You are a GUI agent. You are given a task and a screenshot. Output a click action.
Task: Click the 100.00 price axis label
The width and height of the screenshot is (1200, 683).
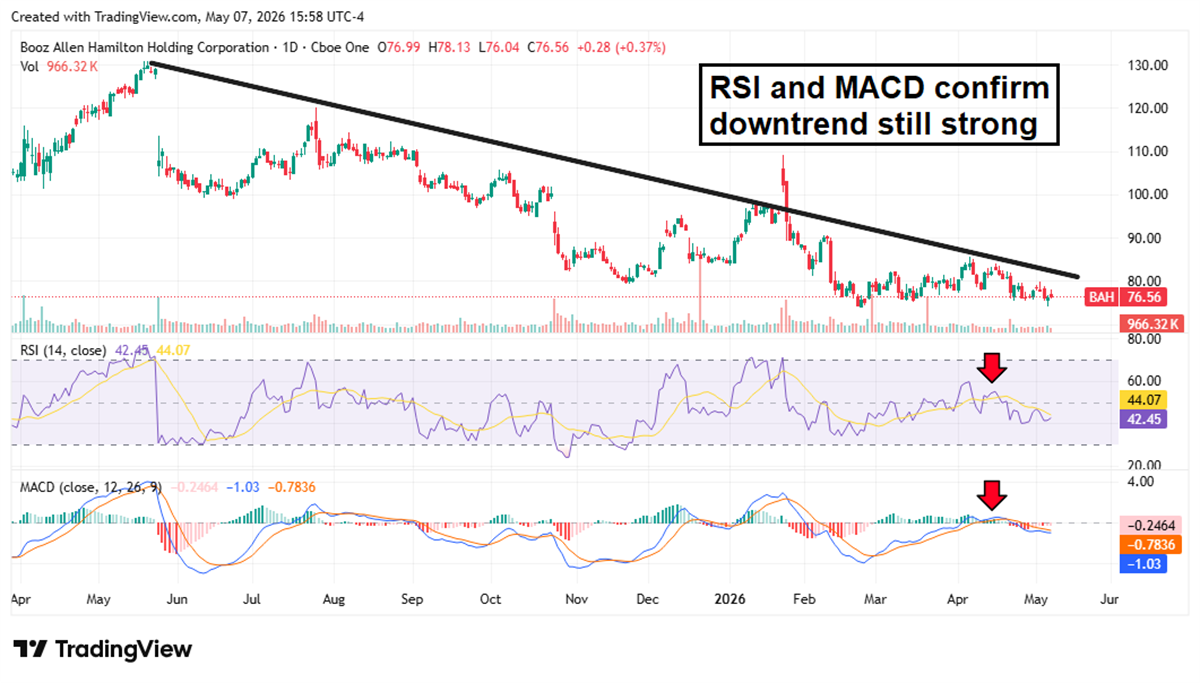pos(1148,194)
